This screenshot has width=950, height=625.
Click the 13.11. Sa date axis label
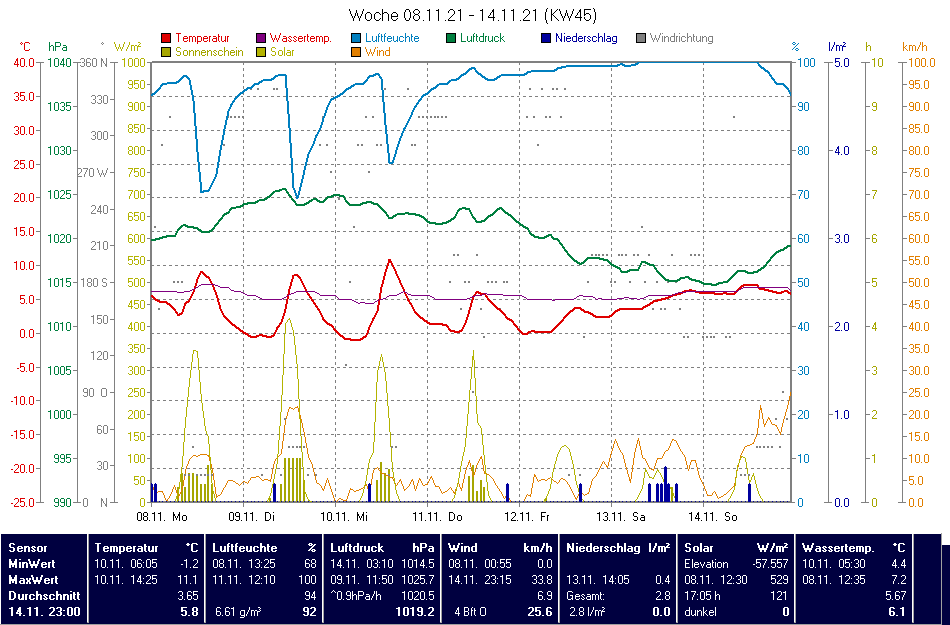[x=621, y=517]
